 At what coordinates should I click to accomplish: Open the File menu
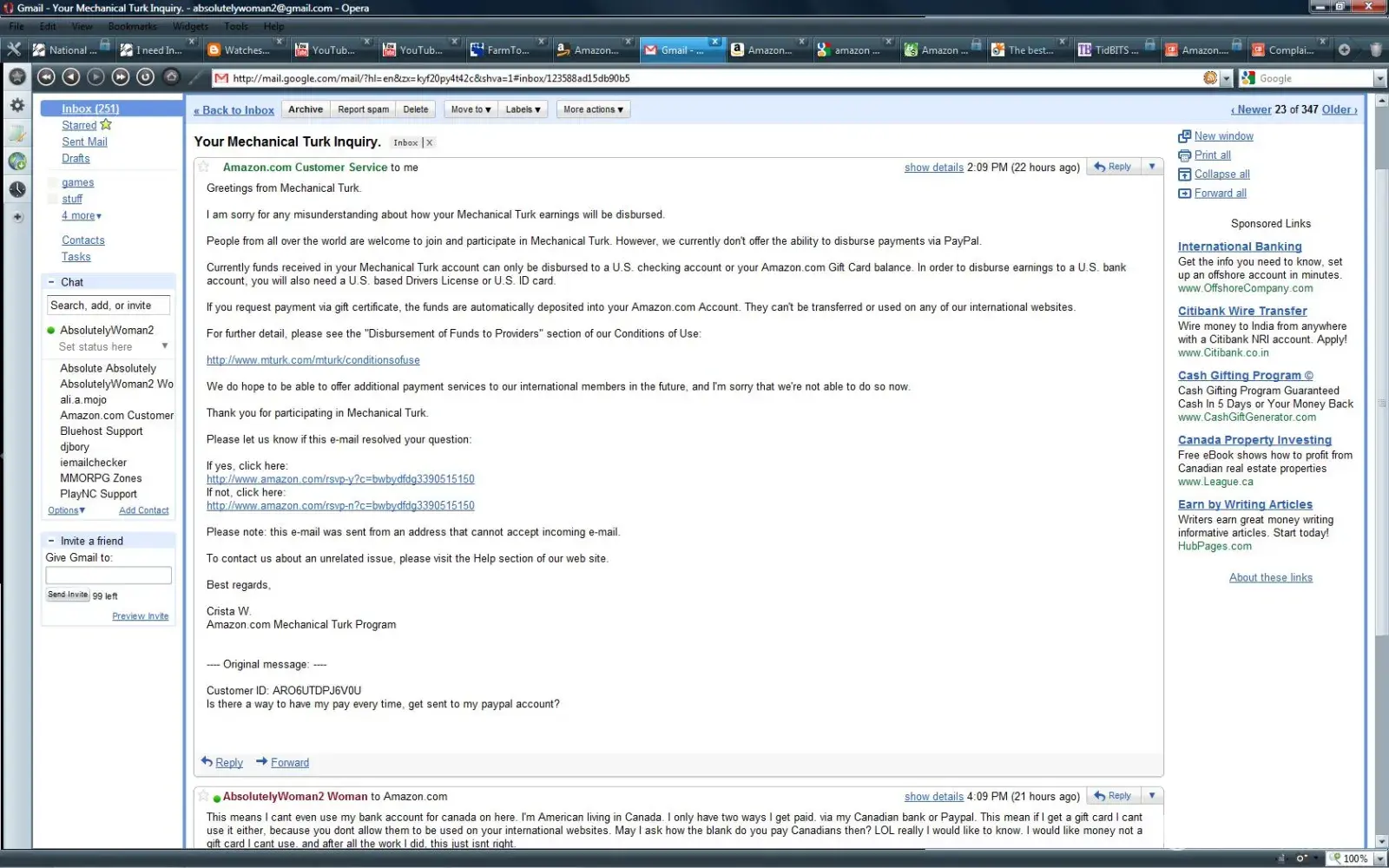point(16,26)
